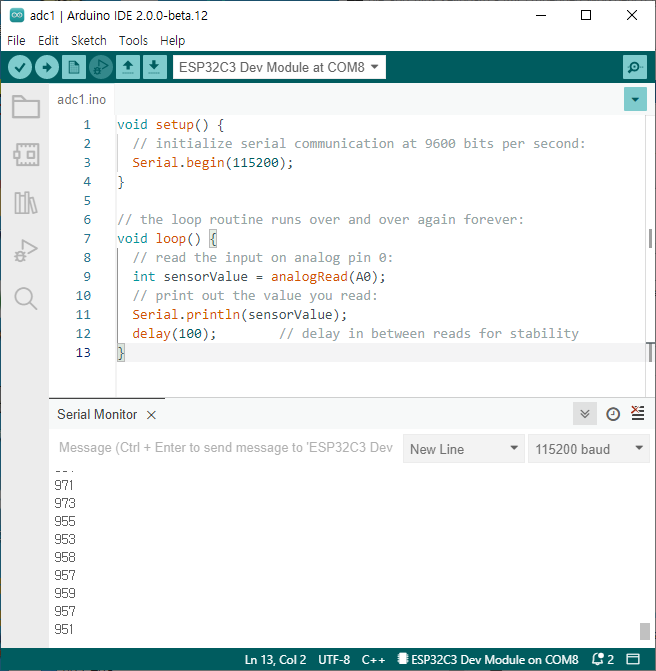Image resolution: width=656 pixels, height=671 pixels.
Task: Open the Edit menu
Action: point(48,41)
